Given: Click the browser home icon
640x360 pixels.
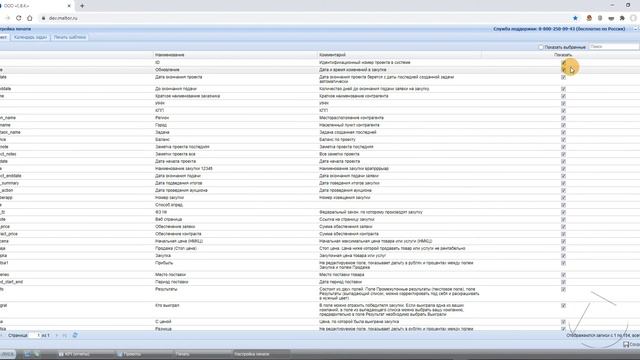Looking at the screenshot, I should pyautogui.click(x=29, y=18).
